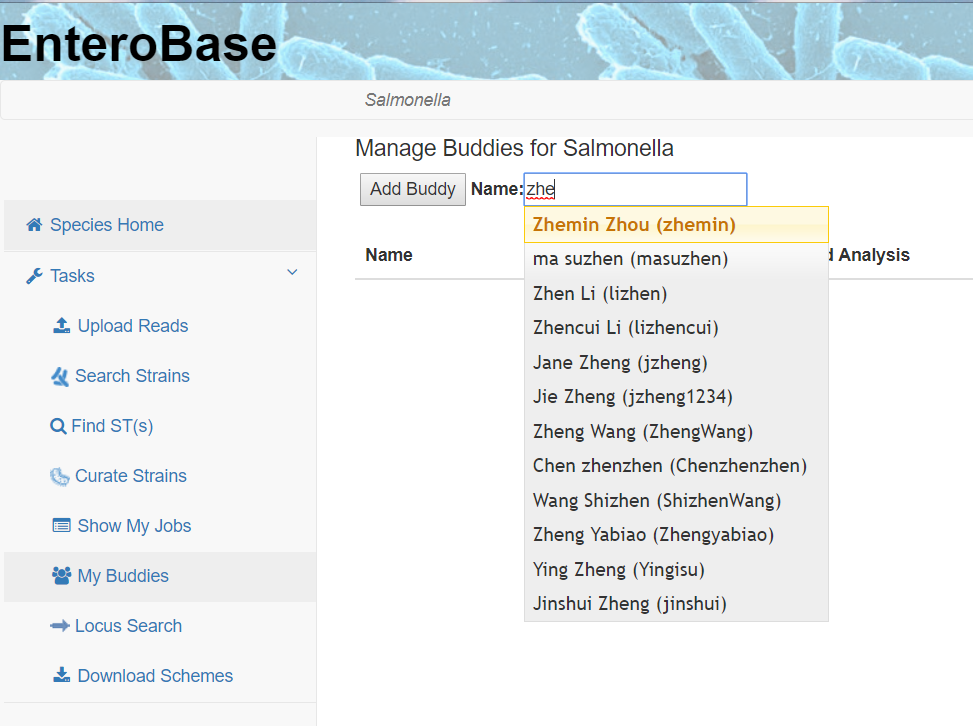The image size is (973, 726).
Task: Click the My Buddies people icon
Action: coord(61,576)
